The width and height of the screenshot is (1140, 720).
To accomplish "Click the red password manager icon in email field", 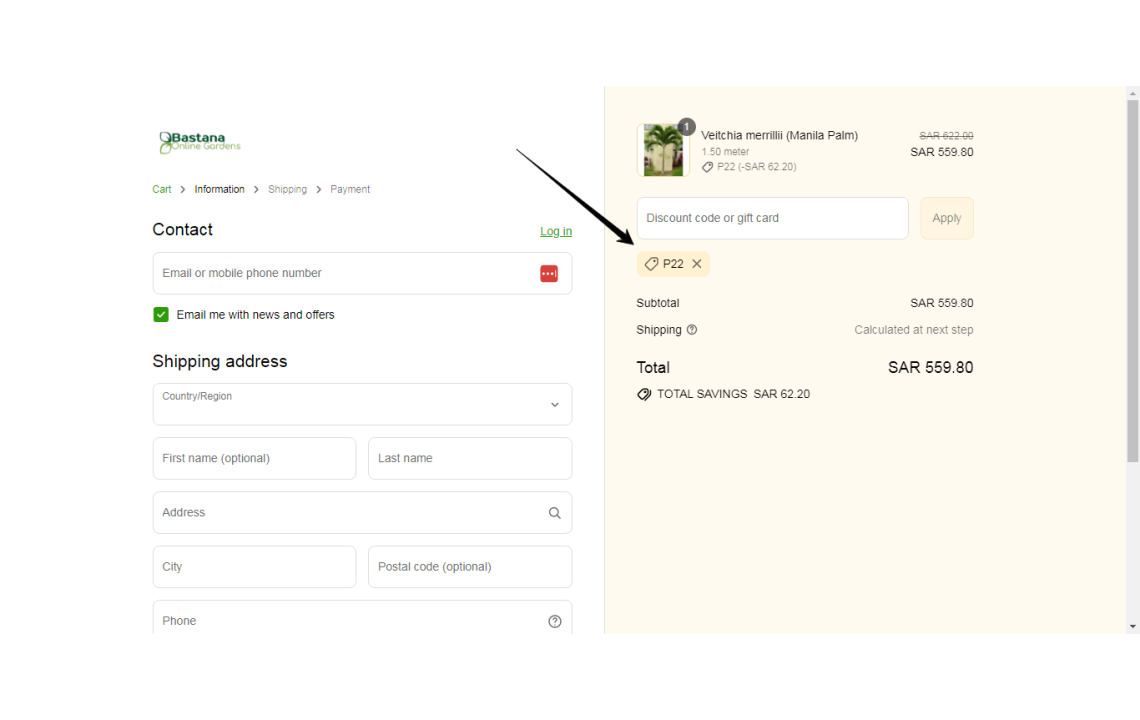I will pyautogui.click(x=549, y=273).
